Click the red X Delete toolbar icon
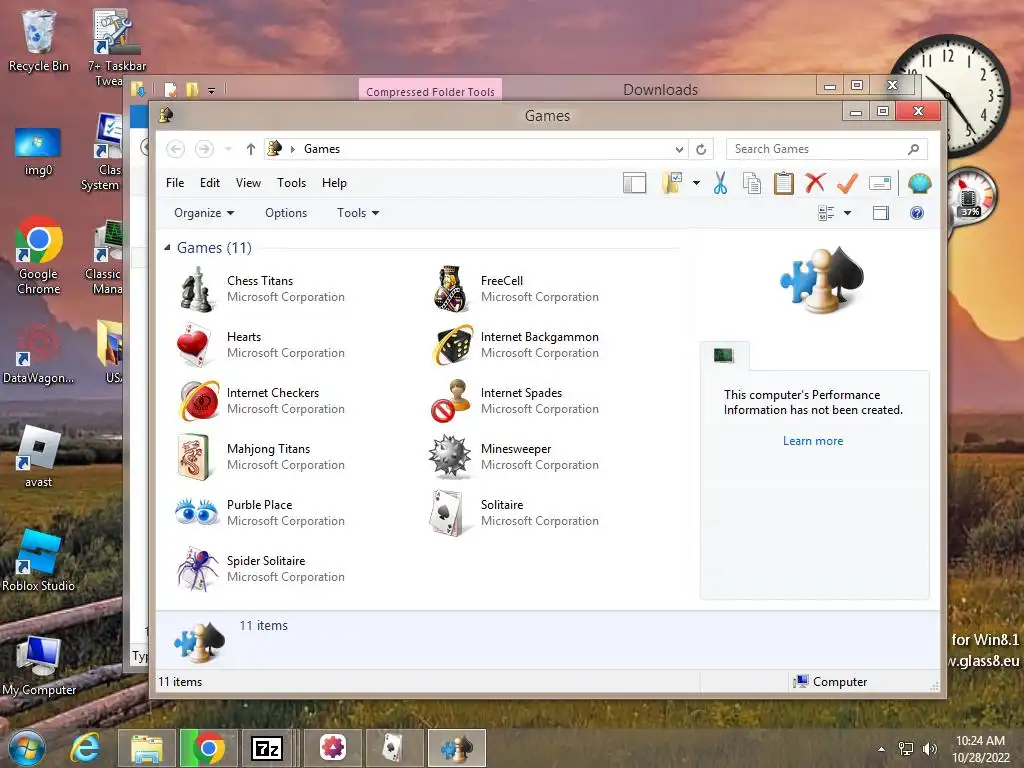Image resolution: width=1024 pixels, height=768 pixels. tap(815, 183)
